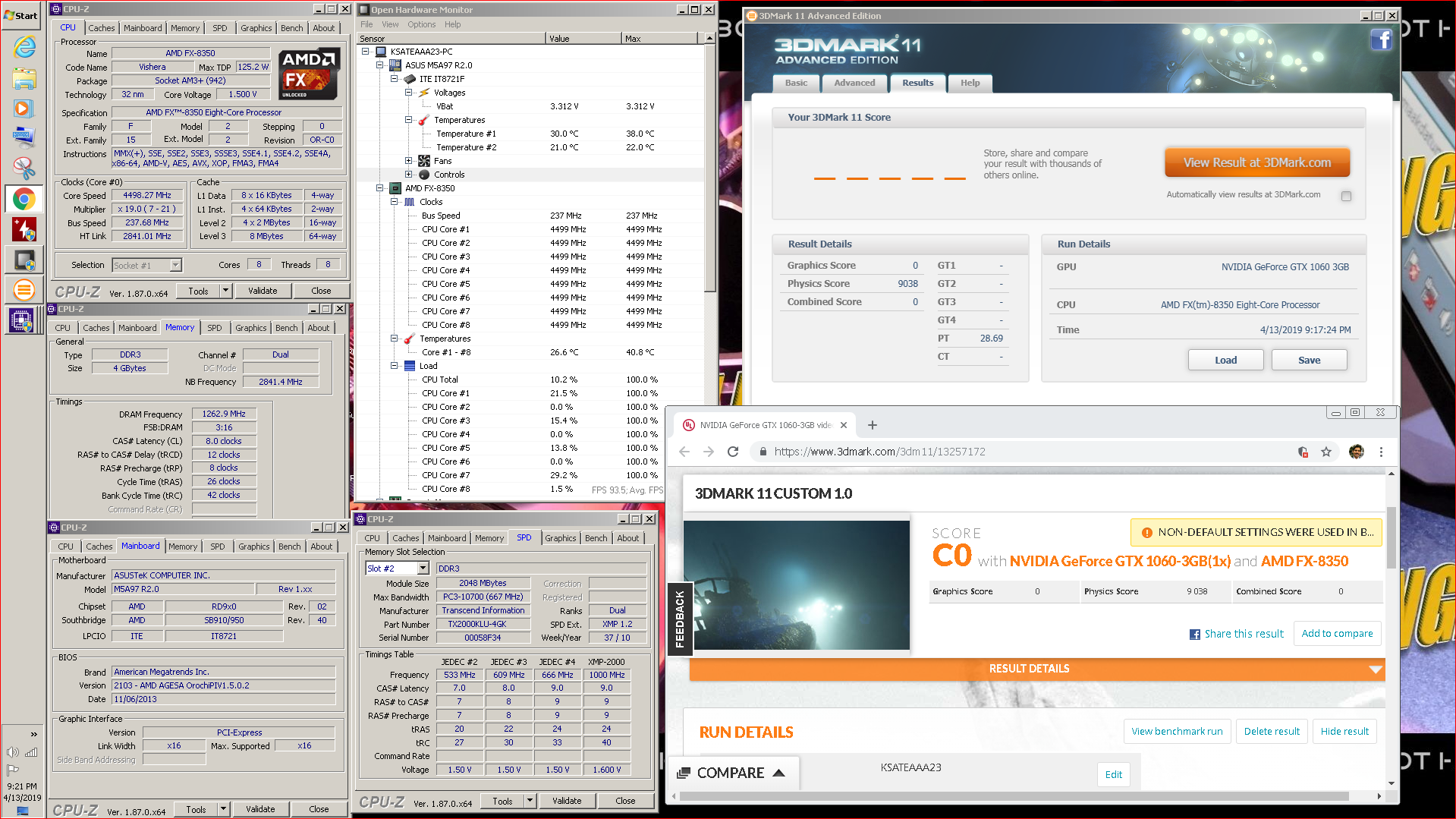Select the Chrome icon in the taskbar
Viewport: 1456px width, 819px height.
point(24,199)
